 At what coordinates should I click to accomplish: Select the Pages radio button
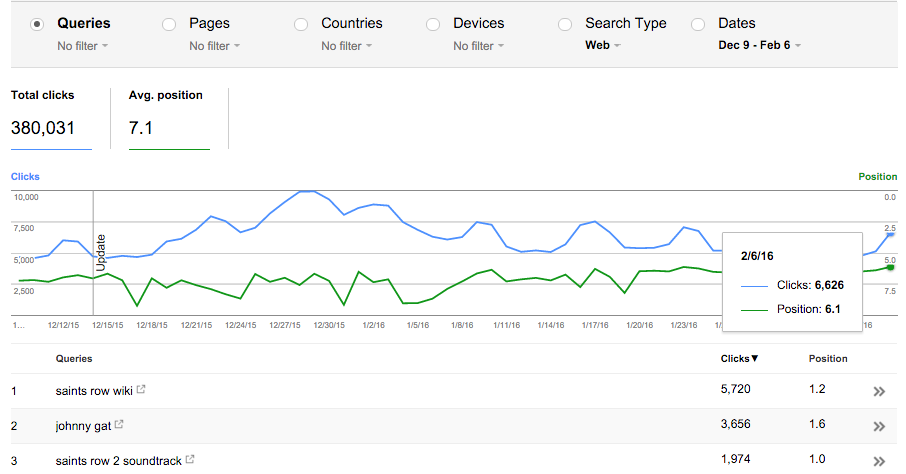(x=169, y=24)
